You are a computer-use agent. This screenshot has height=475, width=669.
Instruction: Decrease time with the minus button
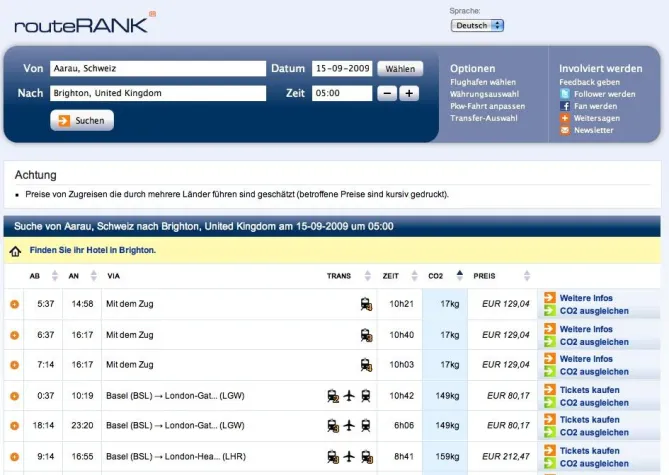(387, 94)
